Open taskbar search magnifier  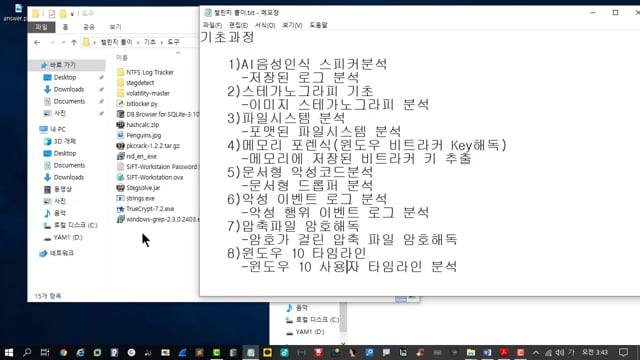pos(27,352)
